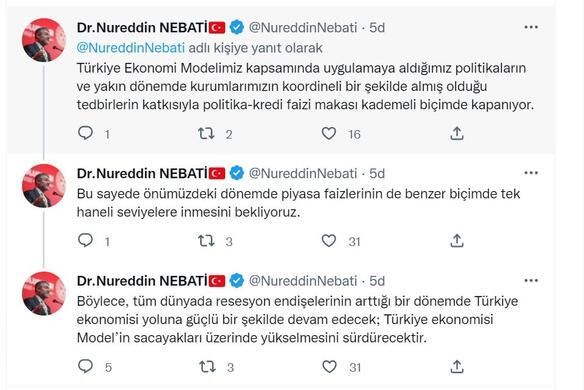Like the first tweet with 16 likes

329,133
